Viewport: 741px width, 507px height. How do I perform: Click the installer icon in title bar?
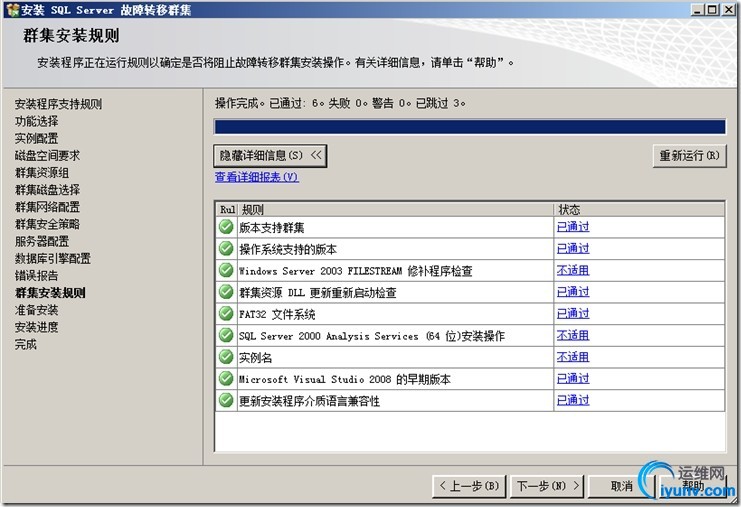(x=12, y=9)
